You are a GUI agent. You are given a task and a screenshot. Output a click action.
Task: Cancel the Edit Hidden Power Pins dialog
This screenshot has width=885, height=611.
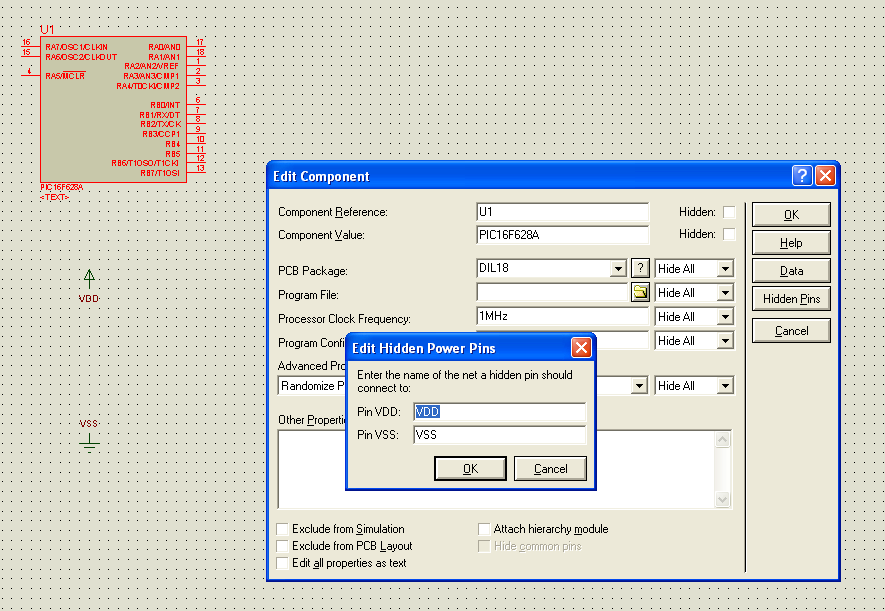click(x=550, y=469)
